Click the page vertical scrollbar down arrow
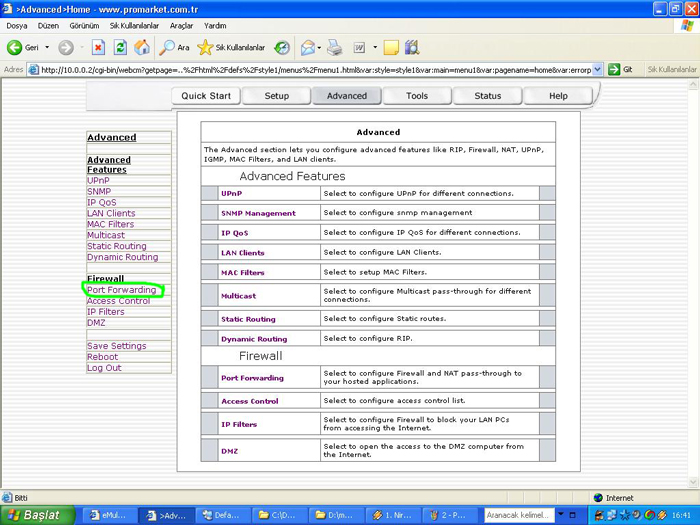Screen dimensions: 700x525 (693, 482)
